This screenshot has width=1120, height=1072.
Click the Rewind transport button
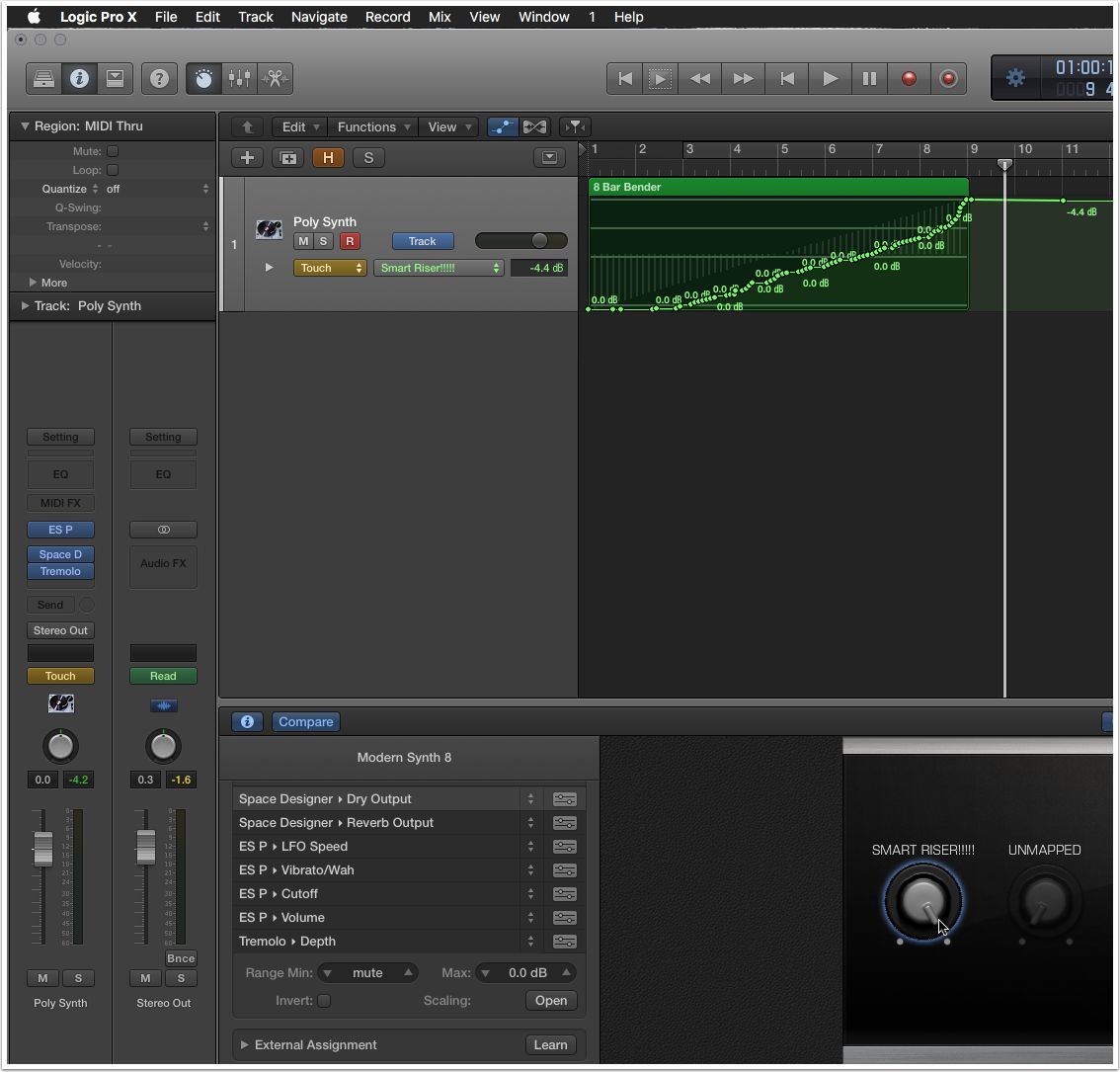click(700, 79)
